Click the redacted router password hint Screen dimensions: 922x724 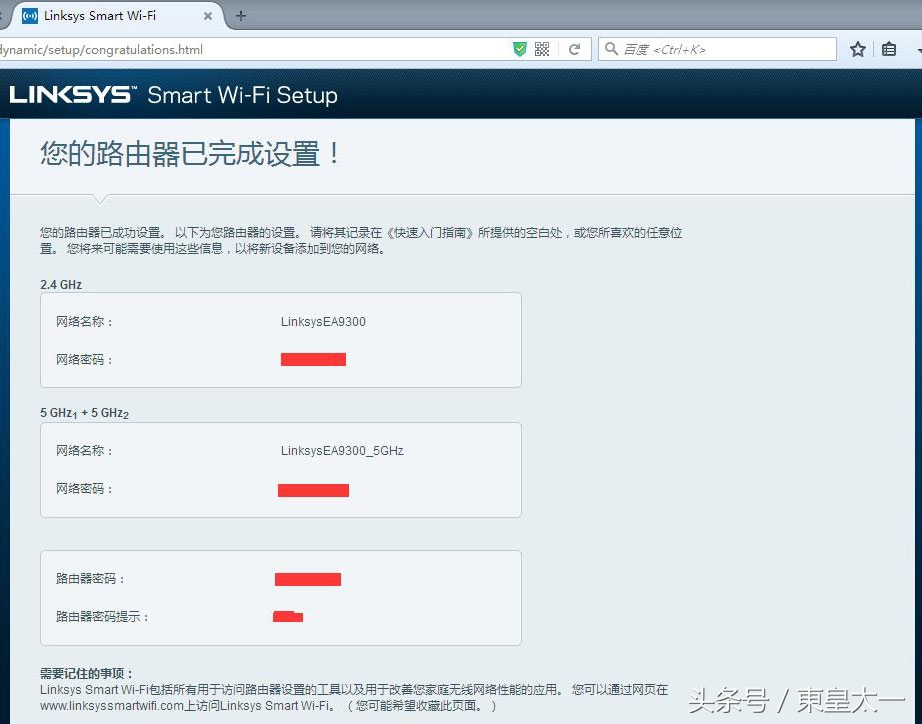[x=288, y=616]
